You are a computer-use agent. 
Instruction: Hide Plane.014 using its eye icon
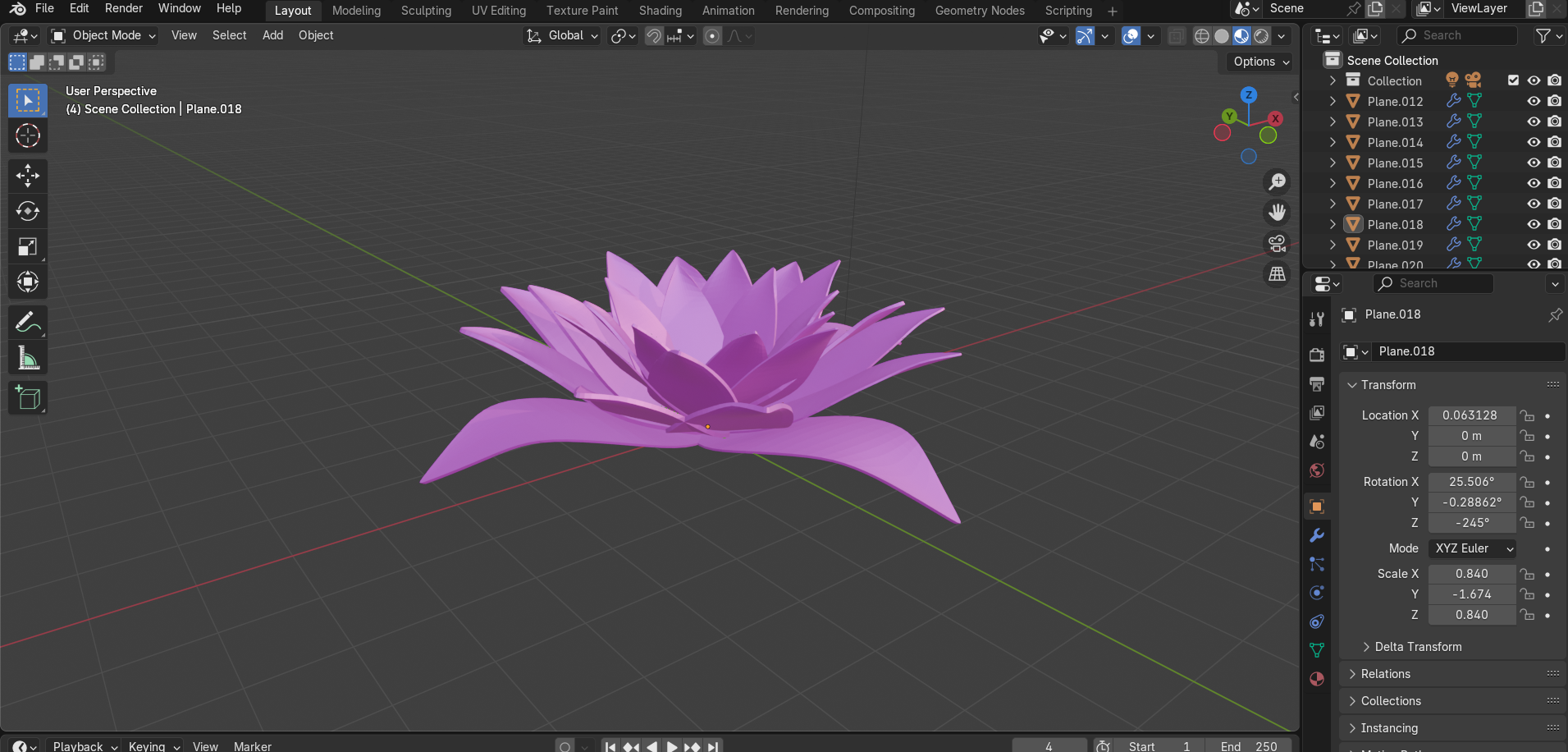coord(1533,142)
